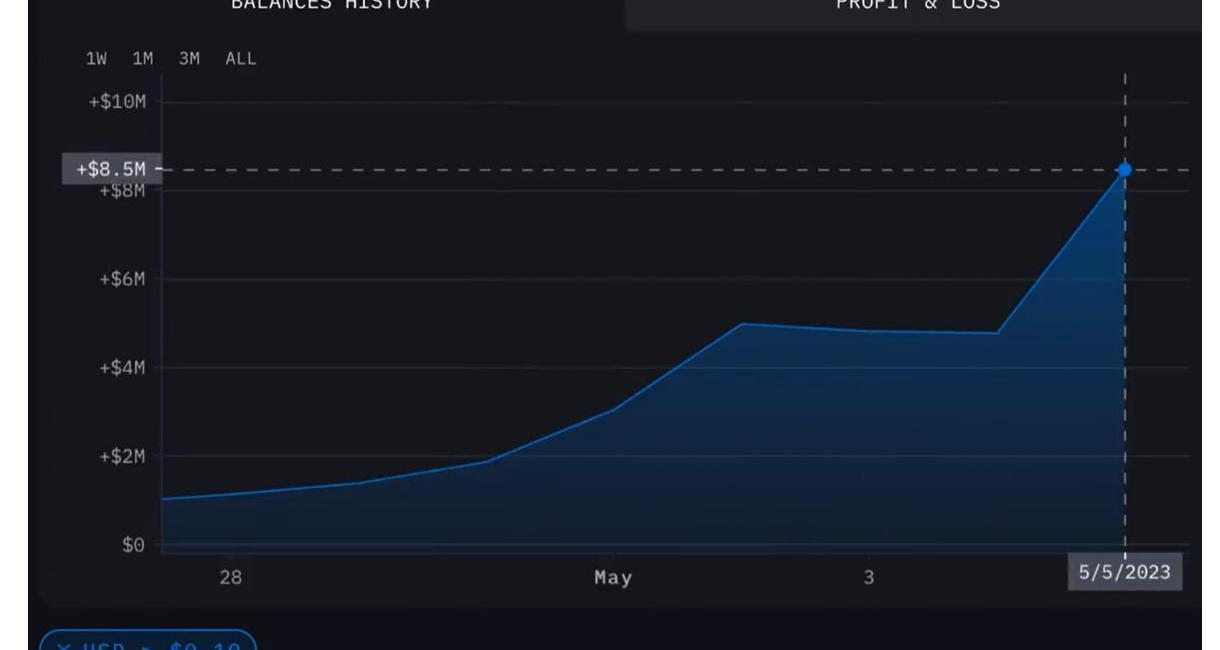Click the 28 date axis label
Image resolution: width=1220 pixels, height=650 pixels.
pyautogui.click(x=230, y=577)
